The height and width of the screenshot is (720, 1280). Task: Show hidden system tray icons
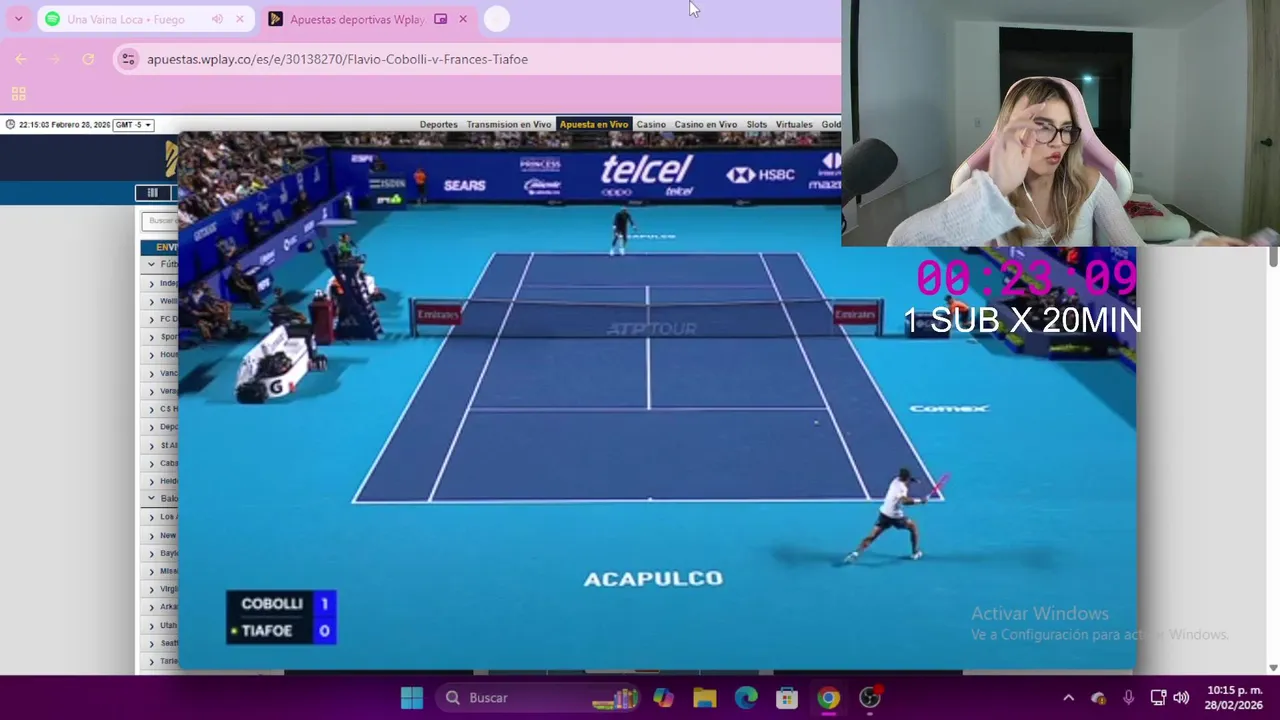(x=1068, y=698)
